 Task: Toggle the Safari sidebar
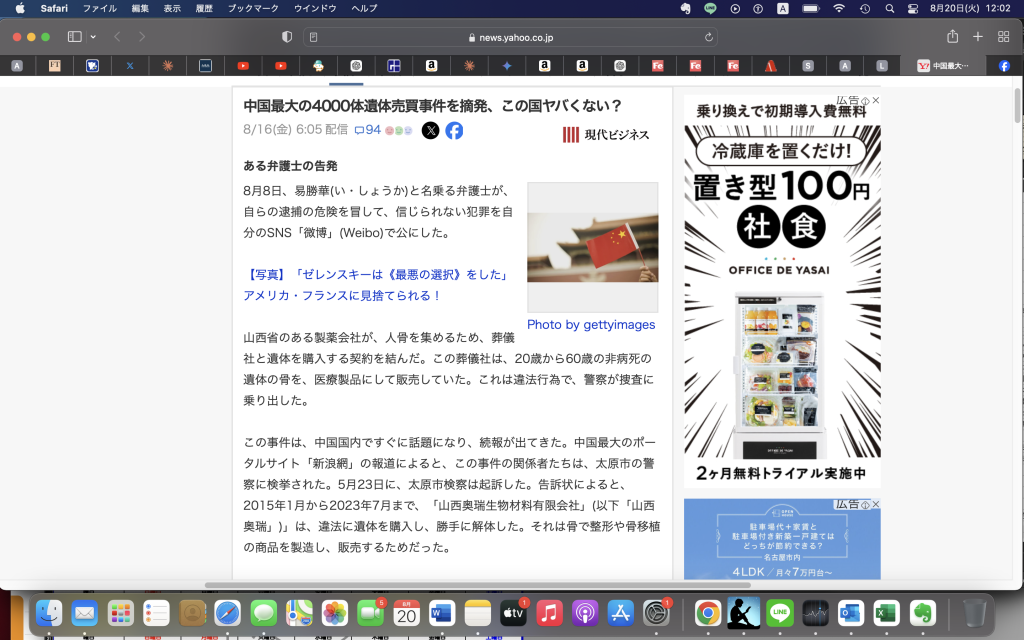(74, 37)
